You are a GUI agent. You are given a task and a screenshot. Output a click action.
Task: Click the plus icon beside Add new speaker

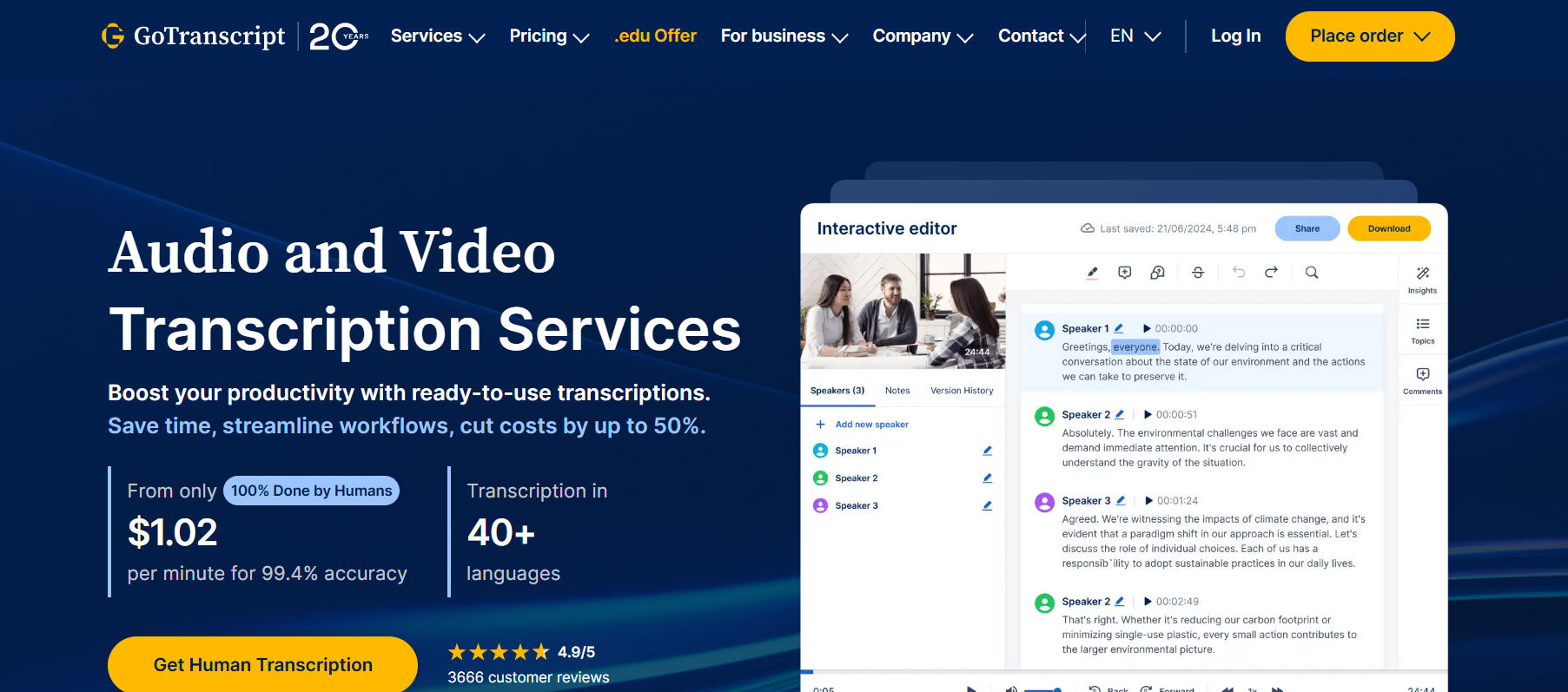click(x=820, y=425)
